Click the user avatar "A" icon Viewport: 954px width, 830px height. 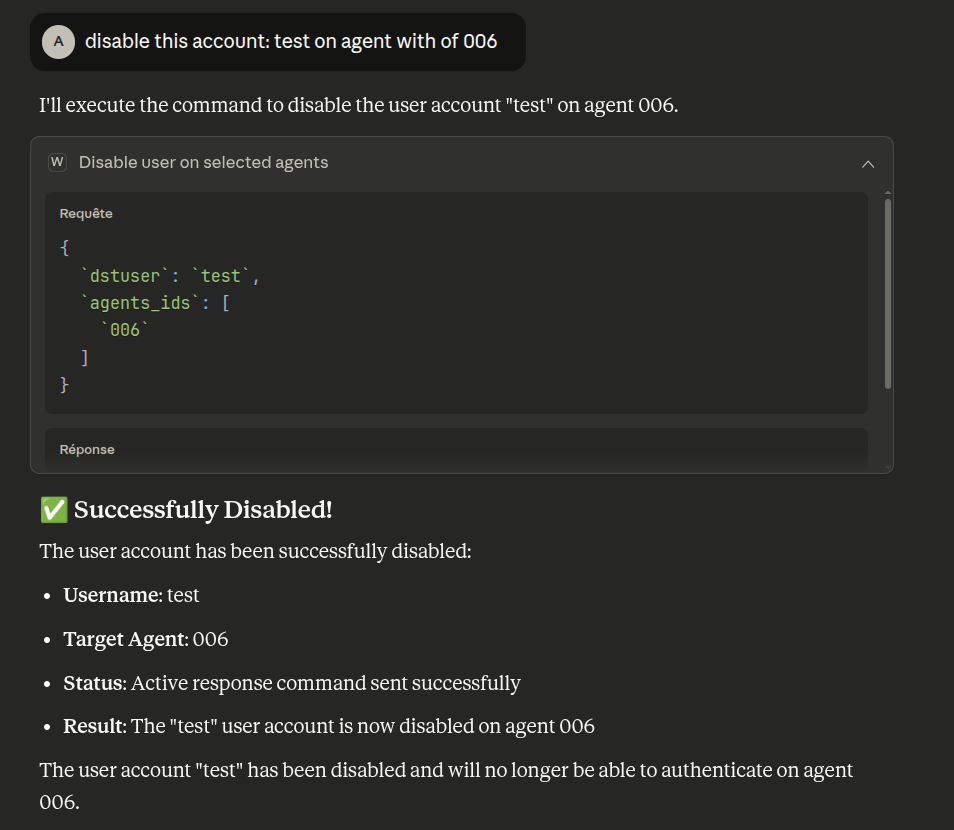tap(59, 41)
